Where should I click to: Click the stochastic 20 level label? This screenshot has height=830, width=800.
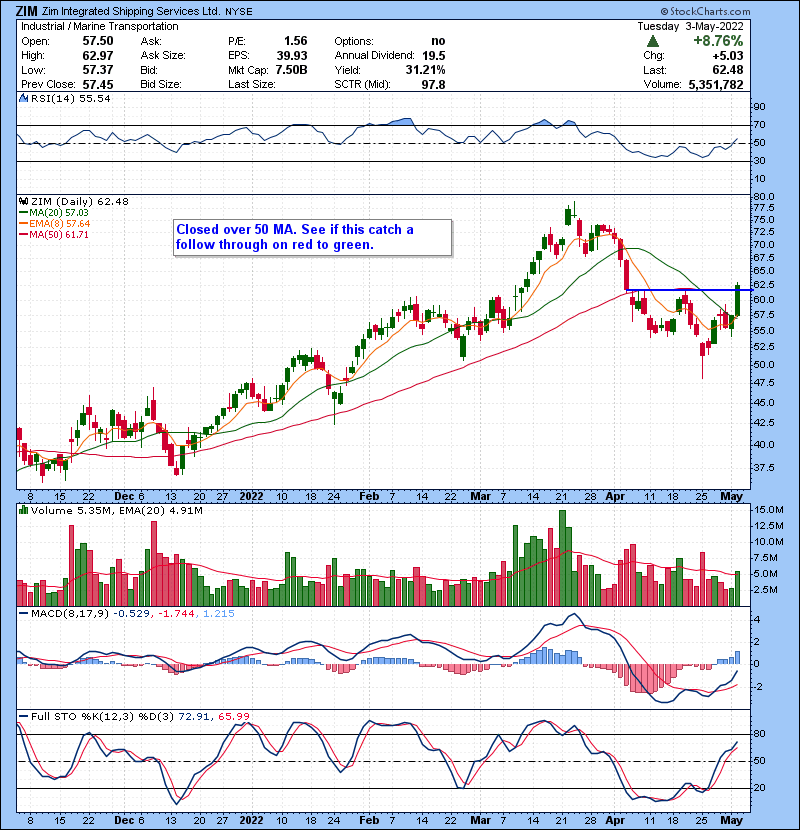(x=759, y=788)
